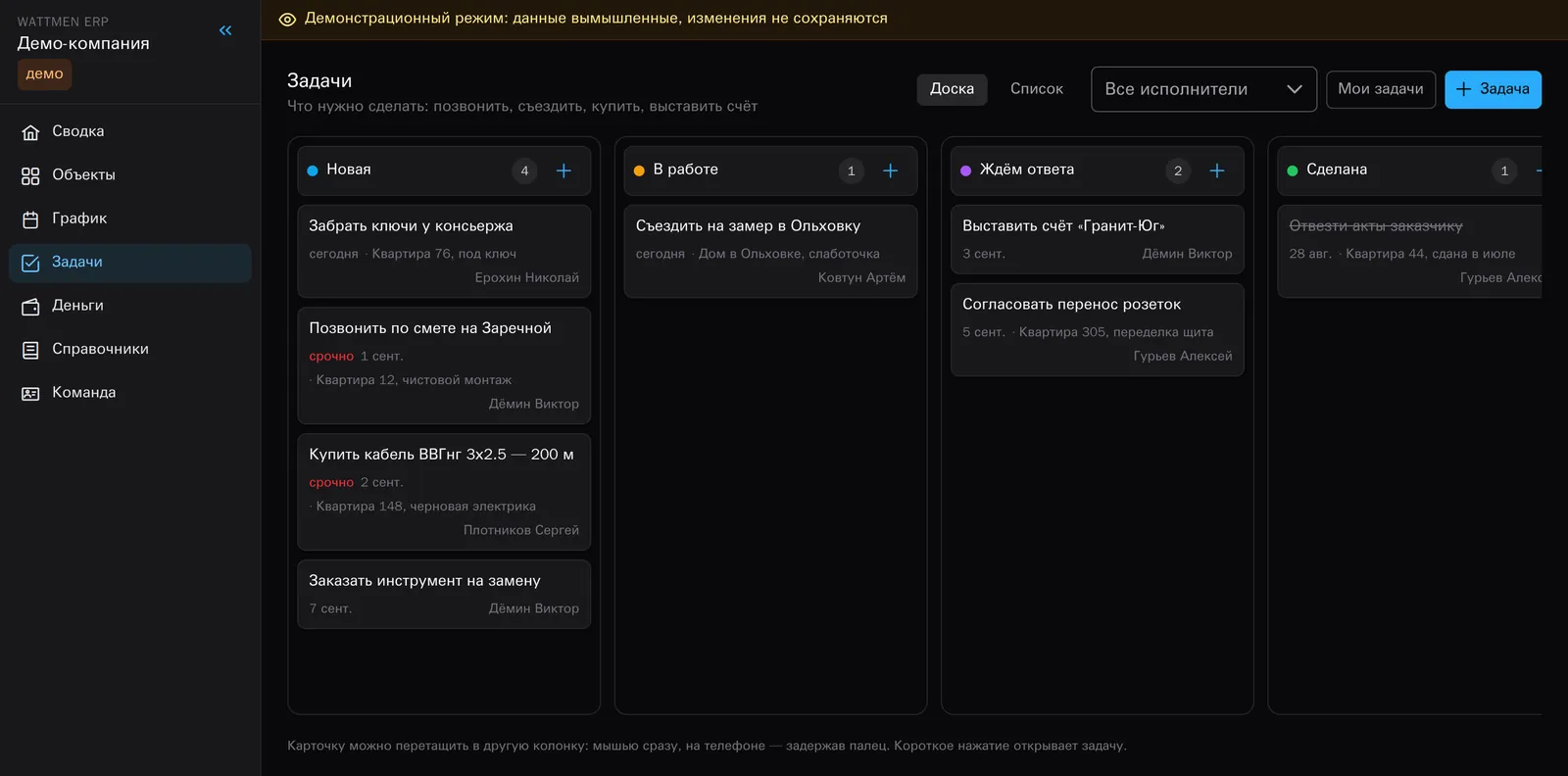Open Справочники in the sidebar
1568x776 pixels.
pos(130,349)
